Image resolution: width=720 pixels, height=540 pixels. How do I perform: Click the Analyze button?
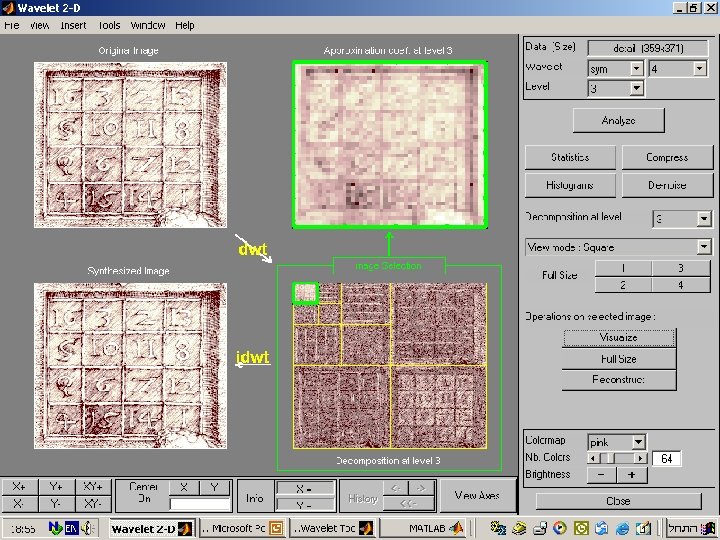619,120
